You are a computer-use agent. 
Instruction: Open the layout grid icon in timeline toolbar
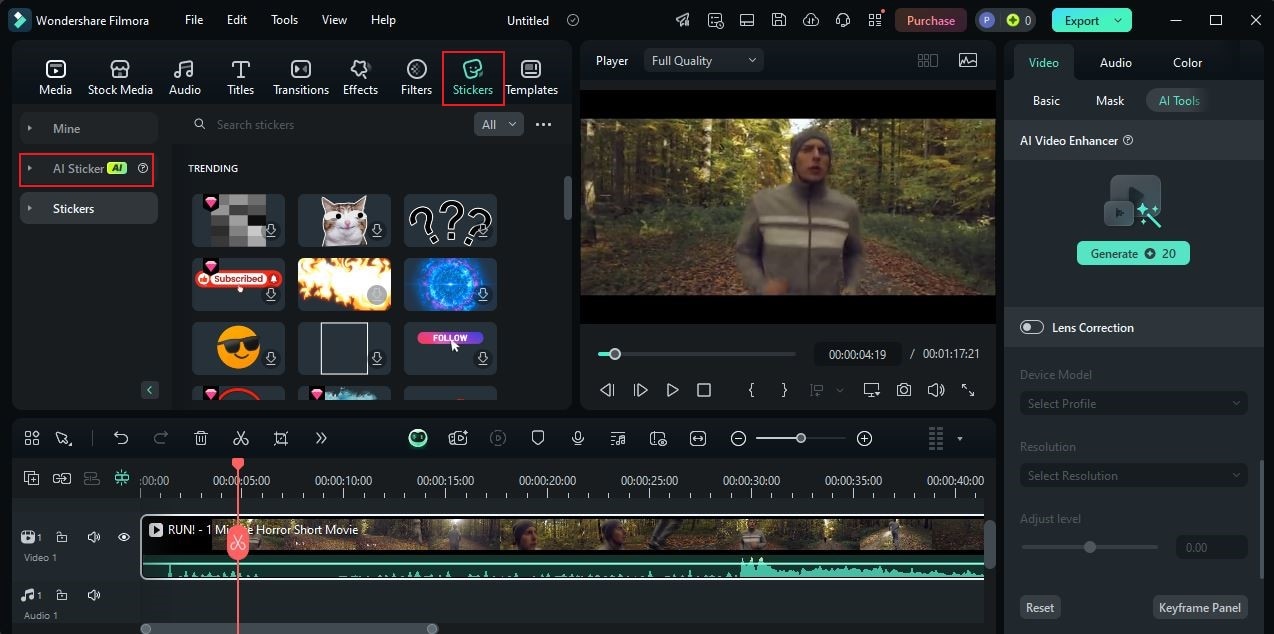point(32,438)
